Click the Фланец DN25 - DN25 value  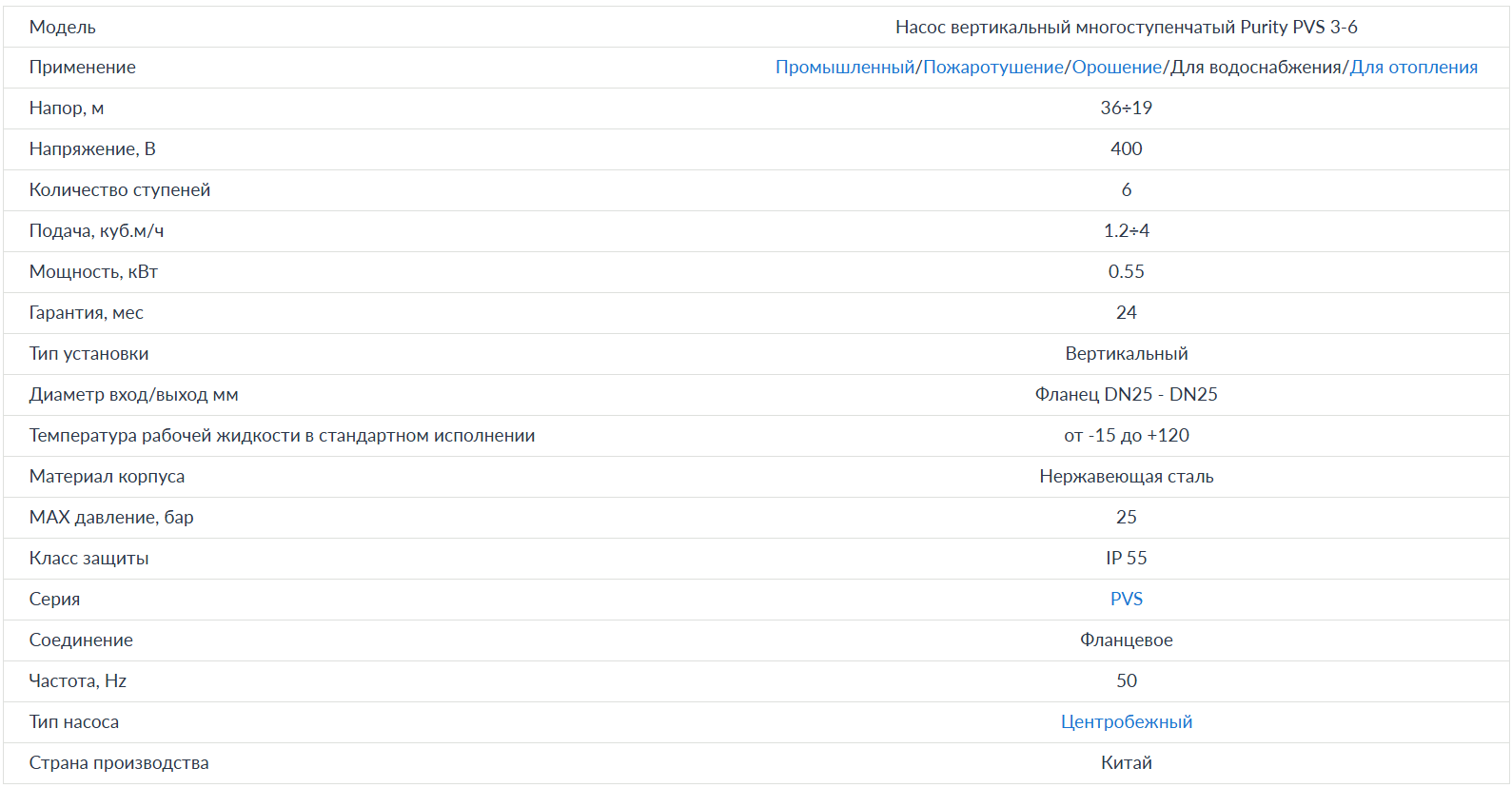coord(1126,395)
